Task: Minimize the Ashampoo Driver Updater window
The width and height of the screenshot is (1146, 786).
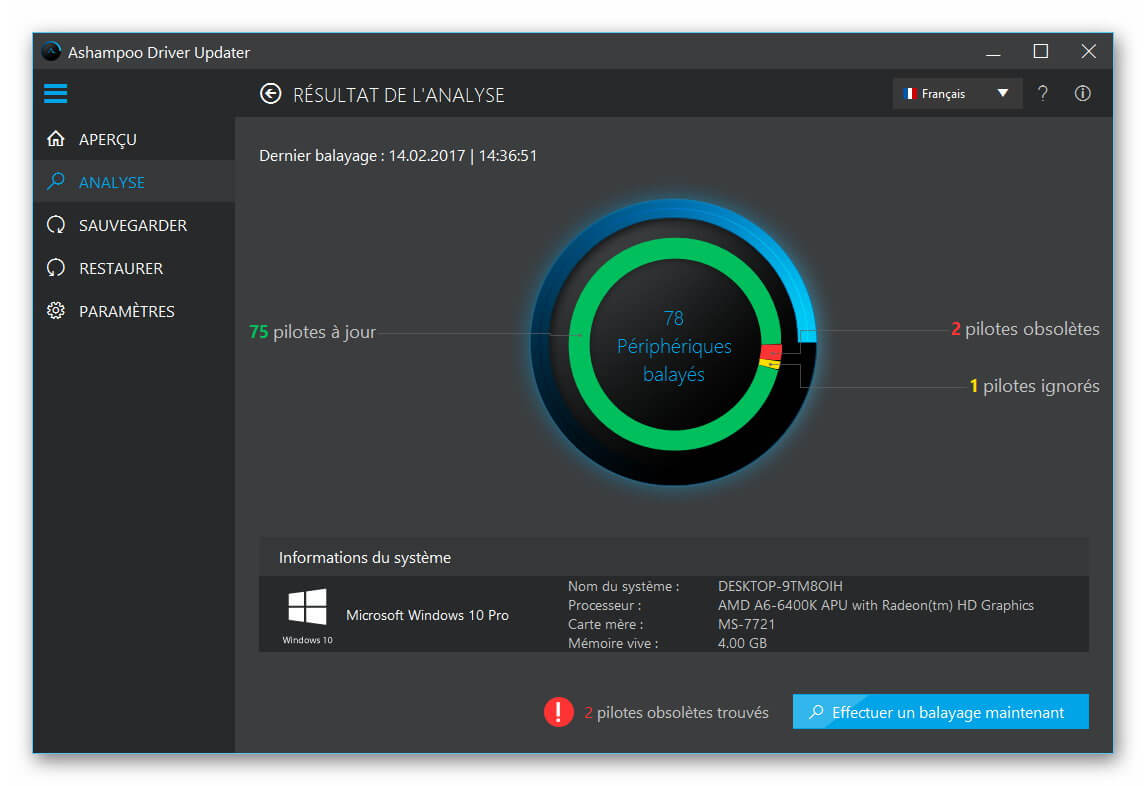Action: coord(993,53)
